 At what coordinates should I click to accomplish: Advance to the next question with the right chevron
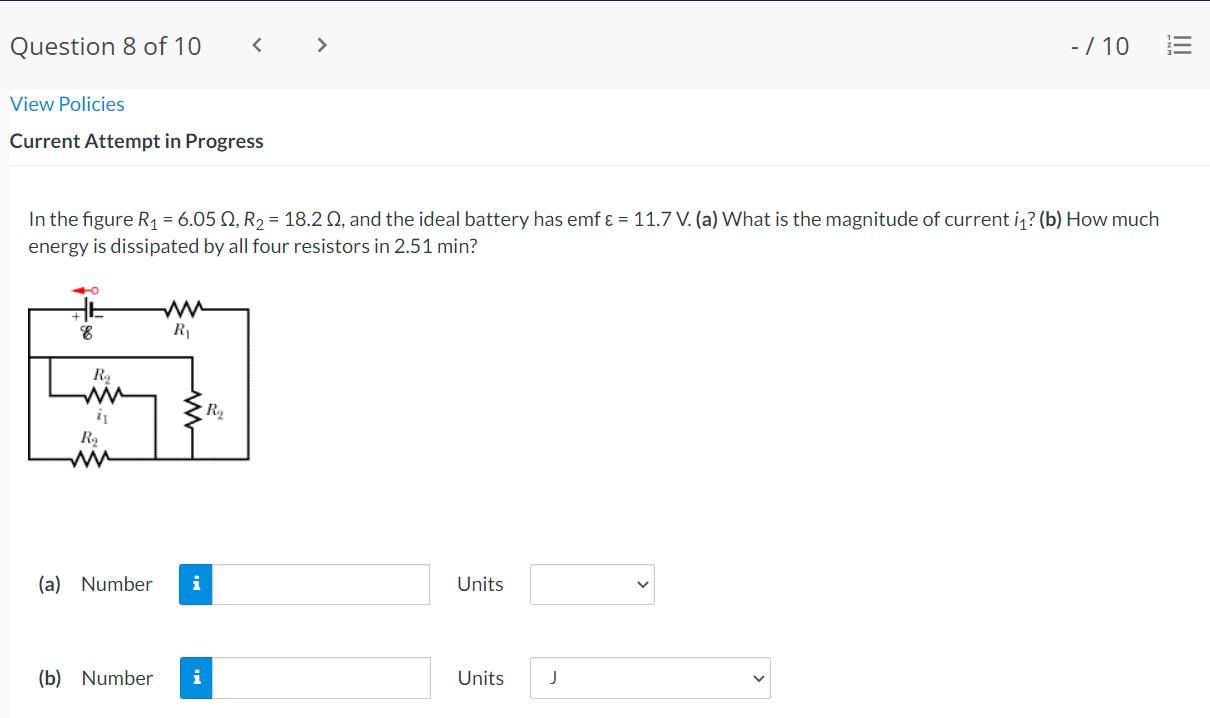(x=321, y=45)
